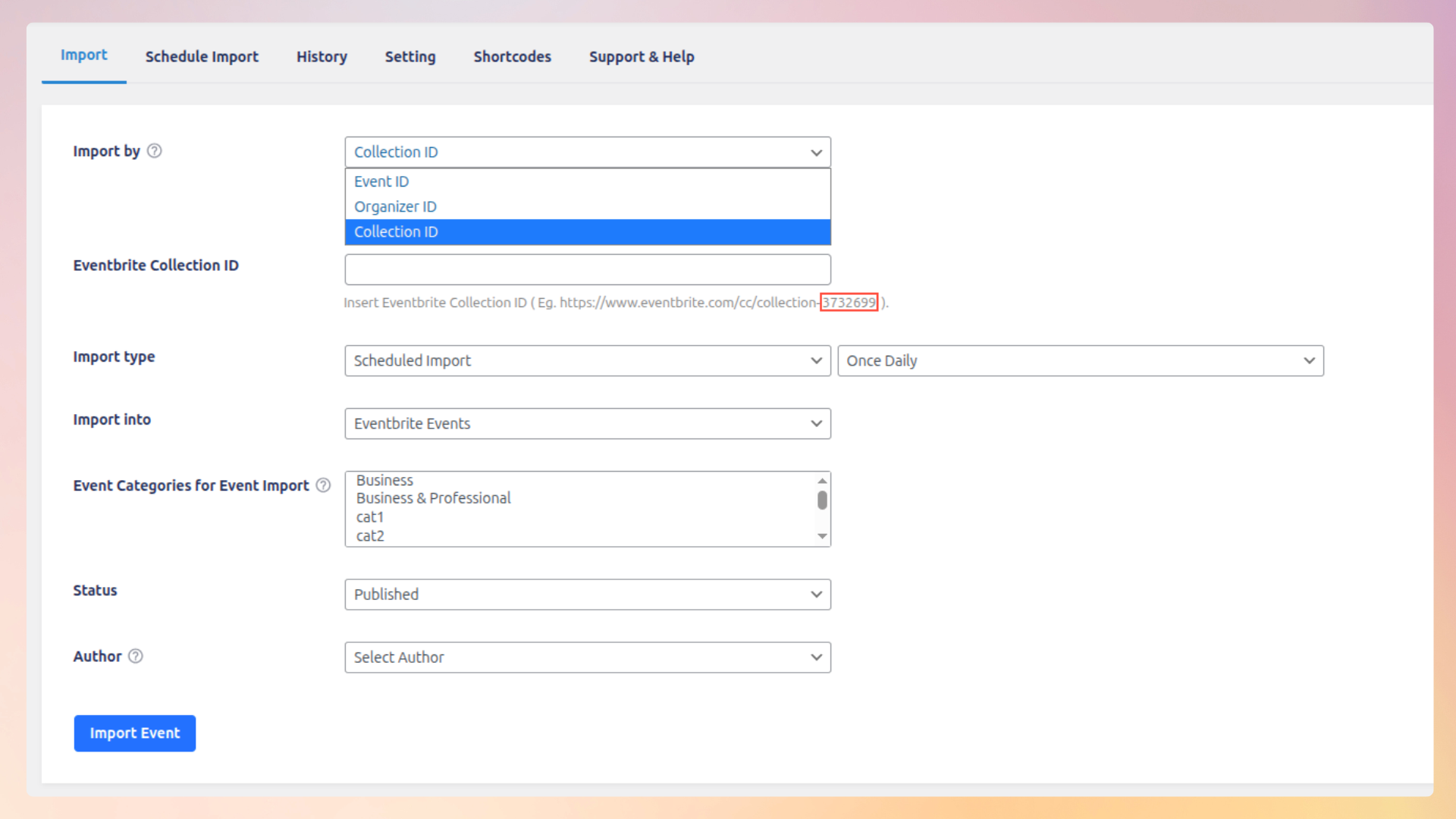Expand the Eventbrite Events import destination dropdown
Image resolution: width=1456 pixels, height=819 pixels.
(x=588, y=423)
